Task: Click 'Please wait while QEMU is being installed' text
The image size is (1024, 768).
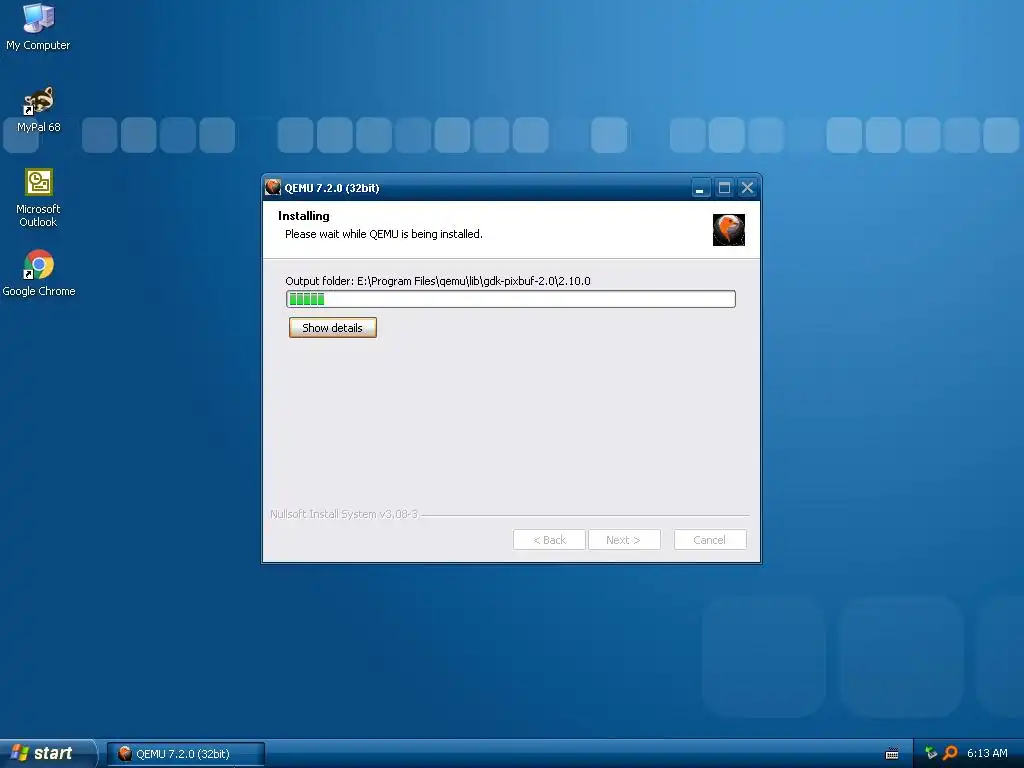Action: (383, 234)
